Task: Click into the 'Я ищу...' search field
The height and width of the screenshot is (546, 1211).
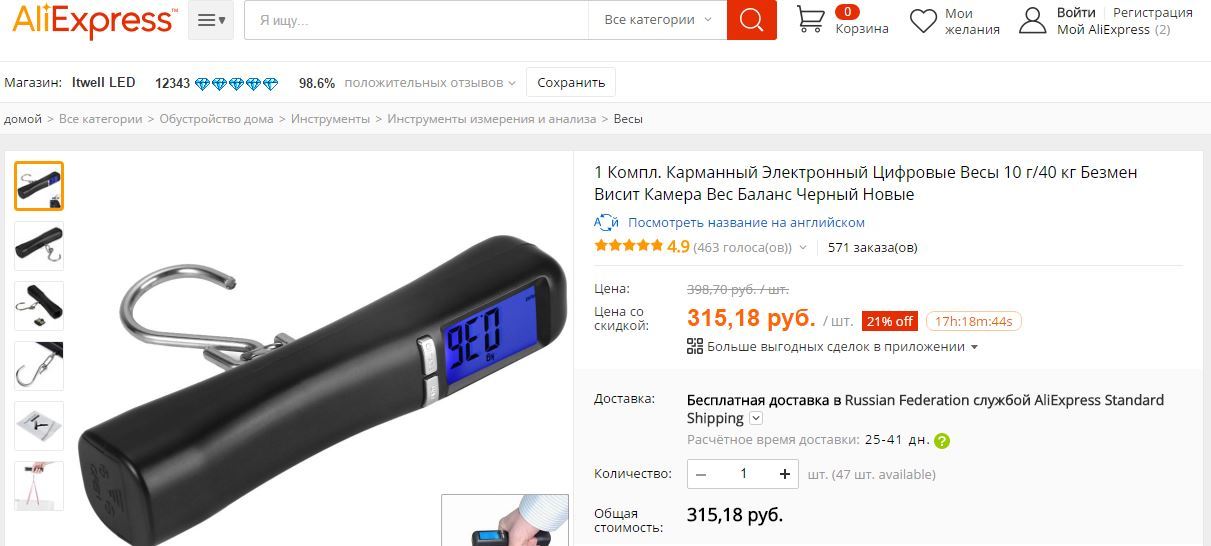Action: 416,20
